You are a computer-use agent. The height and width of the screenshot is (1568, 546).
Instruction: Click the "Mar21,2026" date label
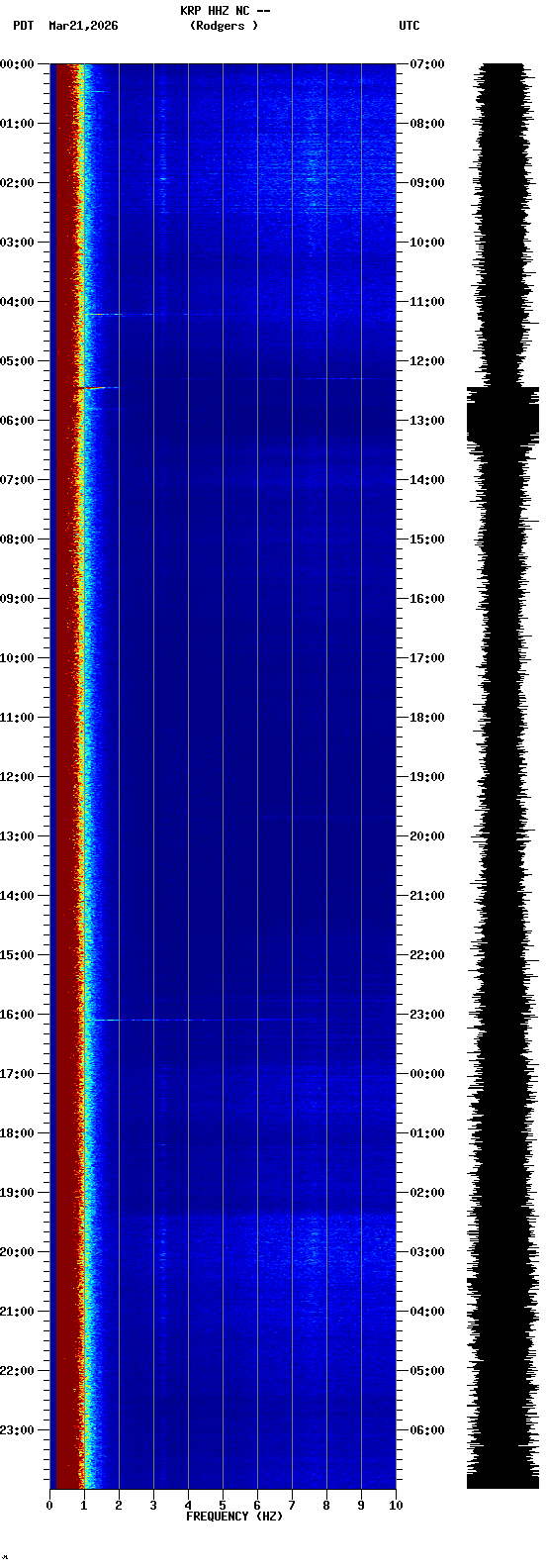click(83, 26)
